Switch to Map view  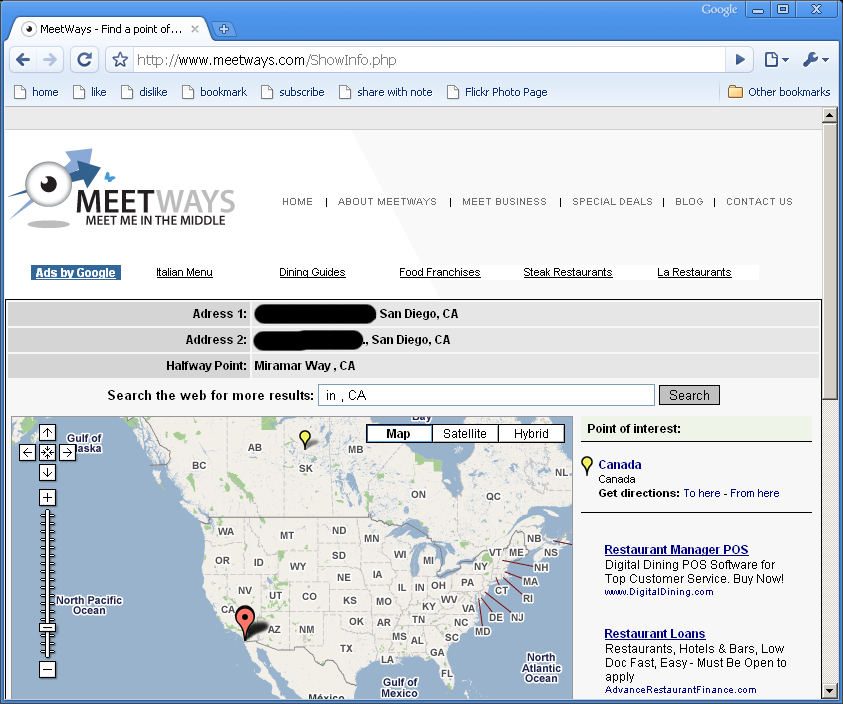pyautogui.click(x=398, y=433)
